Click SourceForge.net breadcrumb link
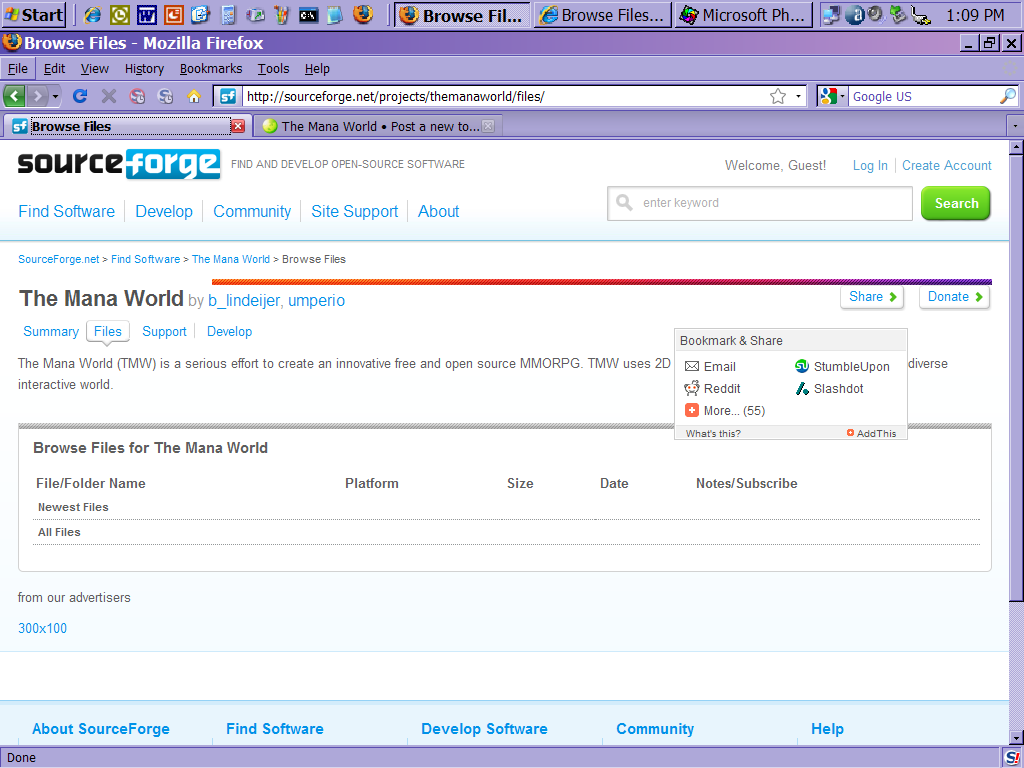This screenshot has height=768, width=1024. click(59, 259)
